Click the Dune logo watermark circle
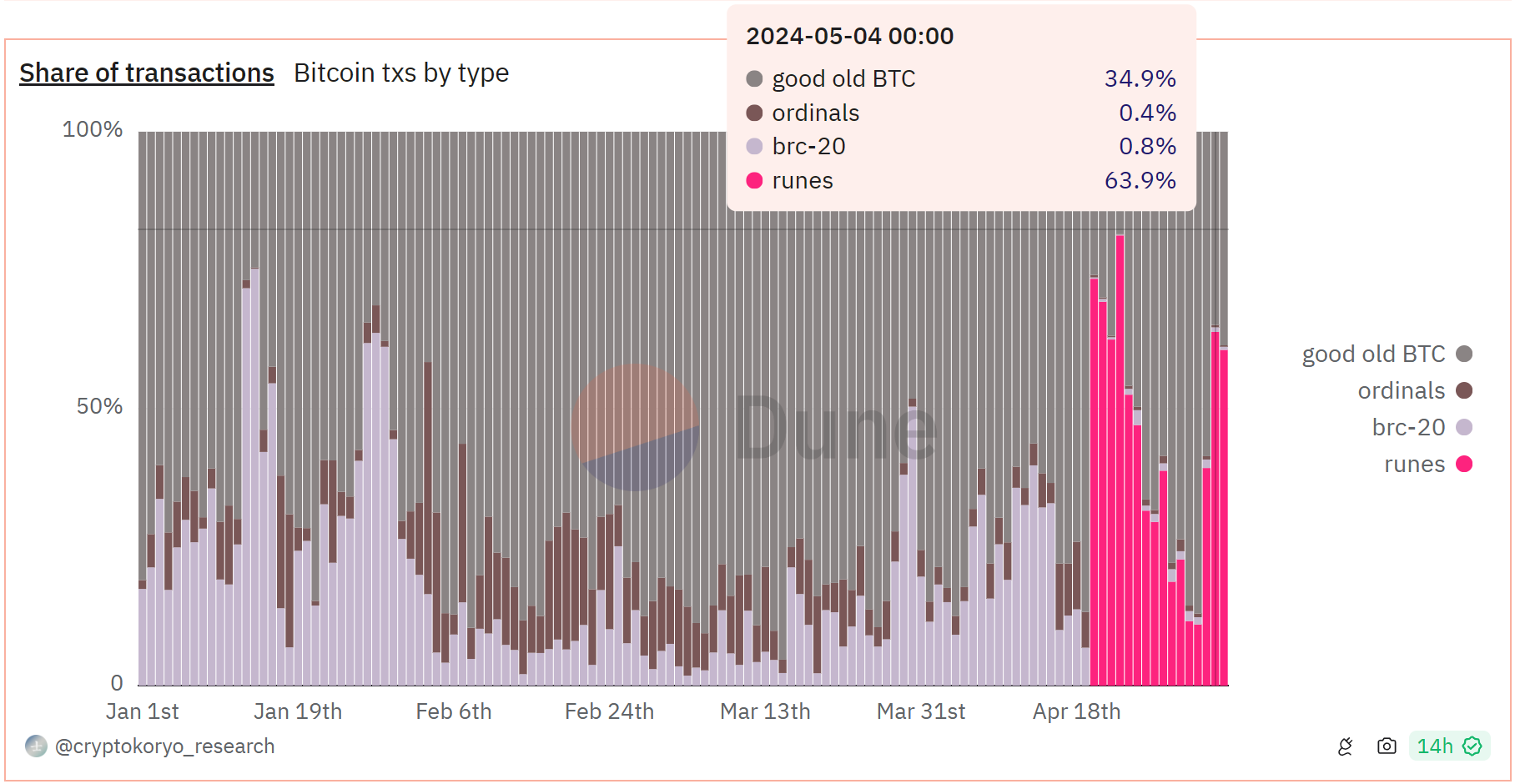This screenshot has width=1515, height=784. click(x=635, y=427)
